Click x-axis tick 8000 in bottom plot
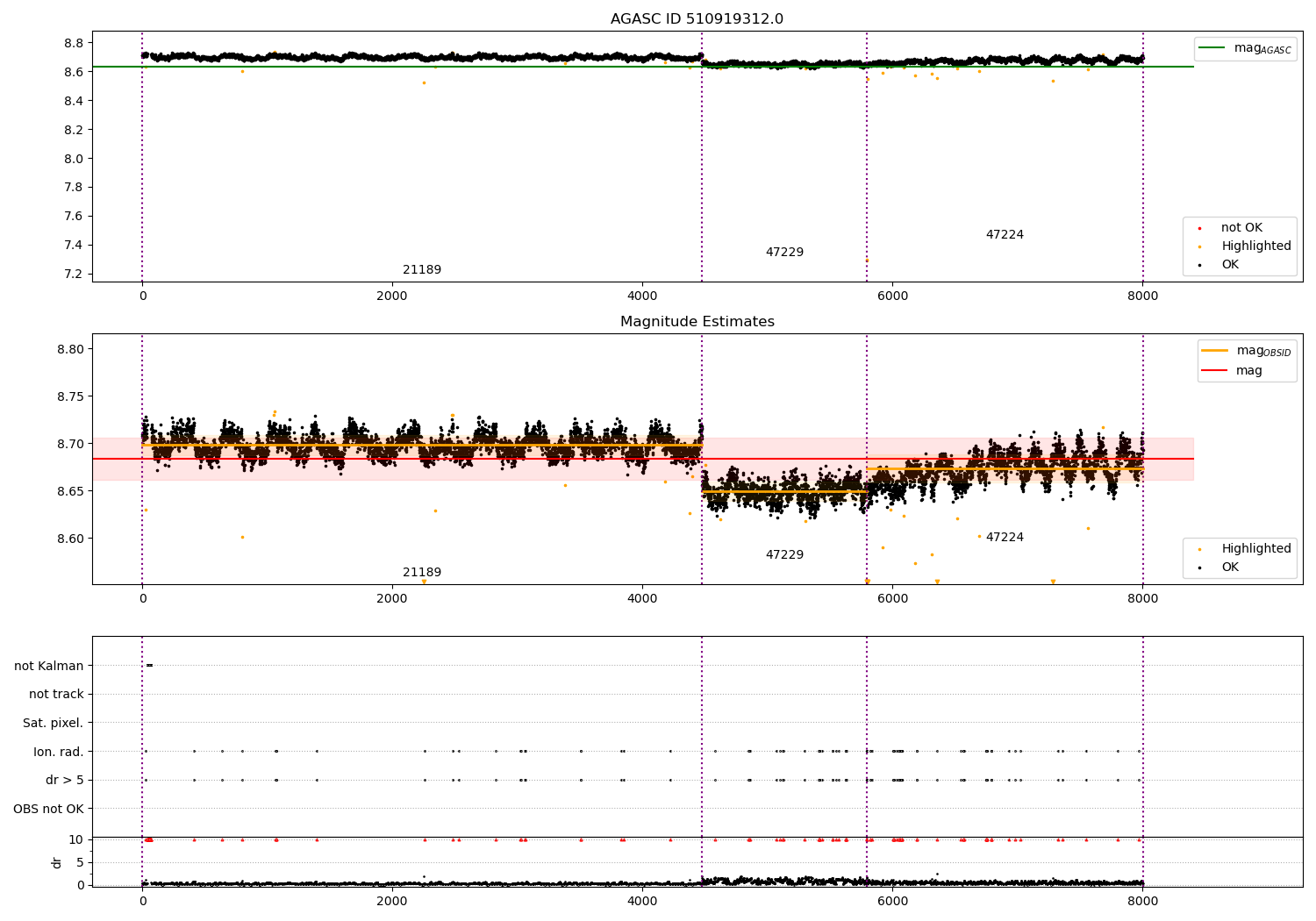Viewport: 1316px width, 921px height. pos(1142,902)
